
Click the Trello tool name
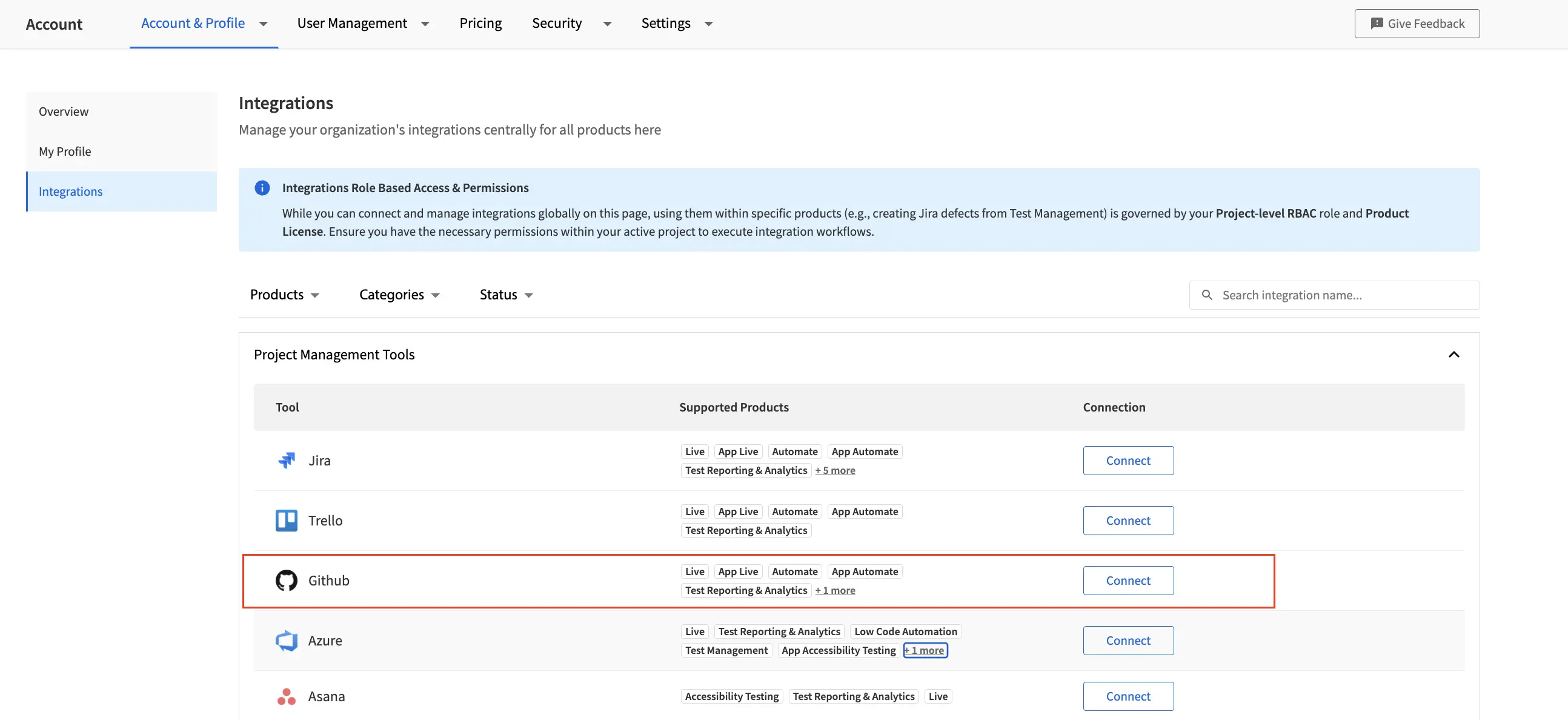click(325, 520)
